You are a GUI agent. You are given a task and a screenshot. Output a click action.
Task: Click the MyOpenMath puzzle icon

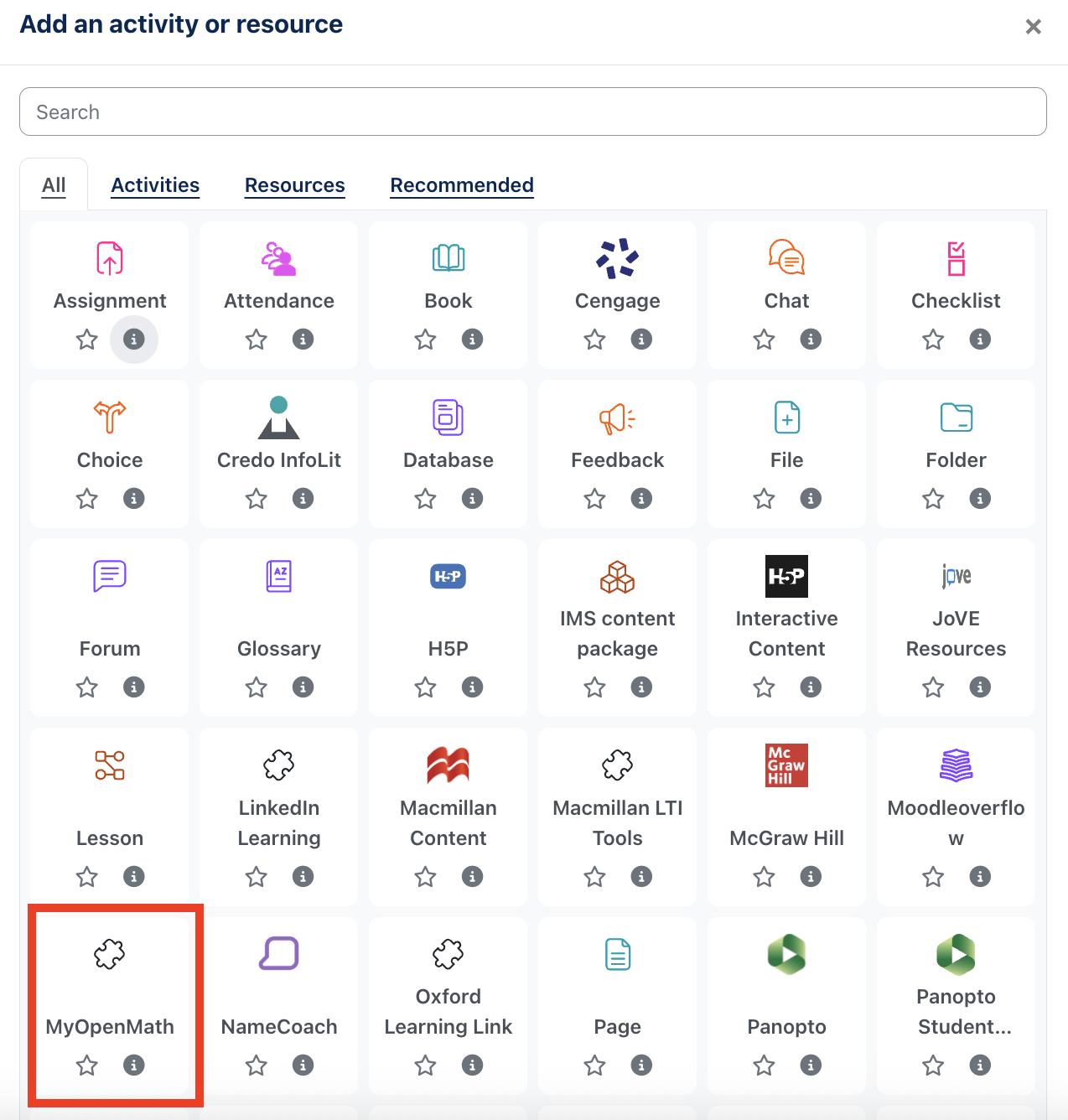tap(110, 954)
